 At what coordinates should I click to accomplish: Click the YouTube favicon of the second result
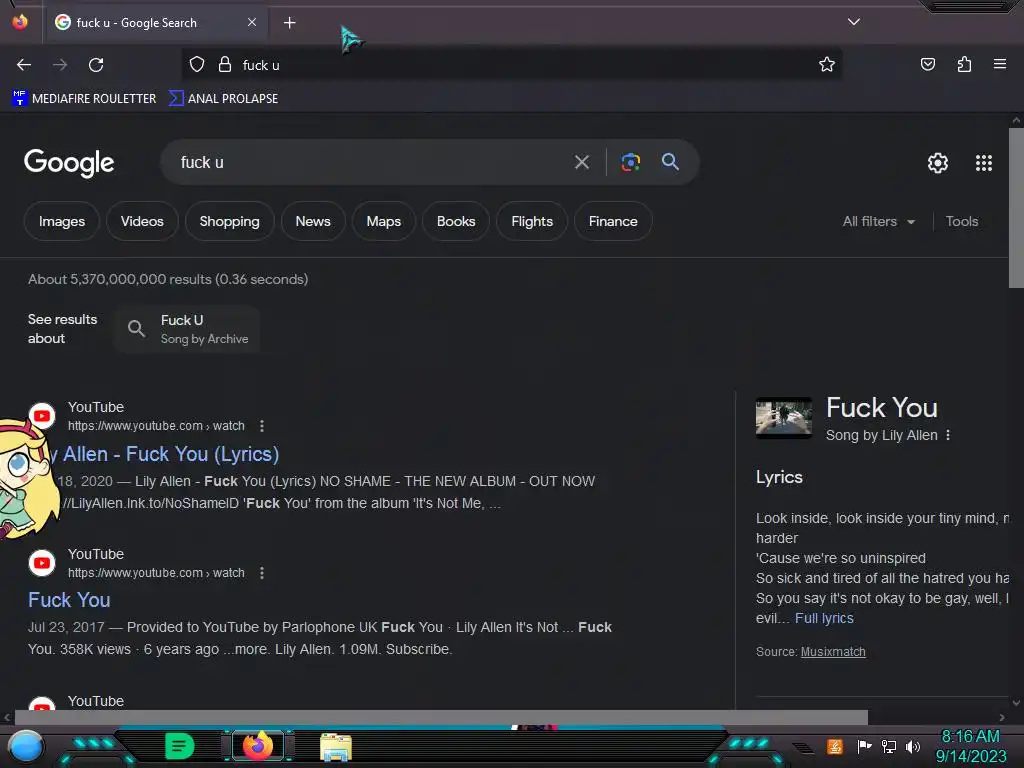click(42, 563)
